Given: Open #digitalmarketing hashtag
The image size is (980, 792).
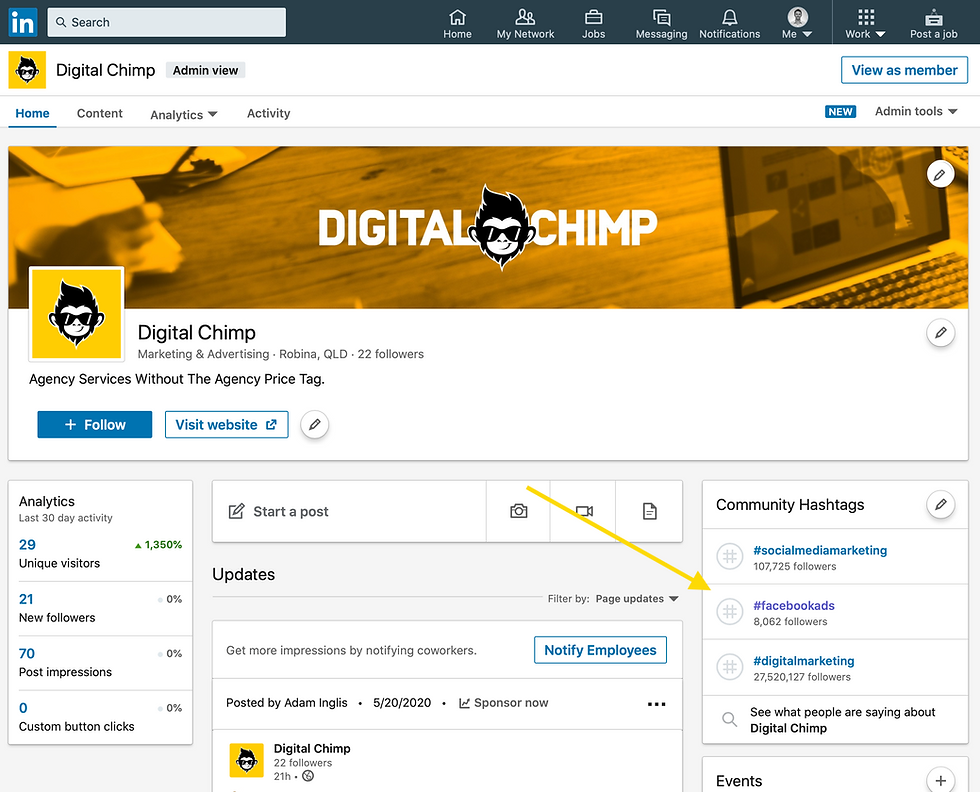Looking at the screenshot, I should coord(804,661).
